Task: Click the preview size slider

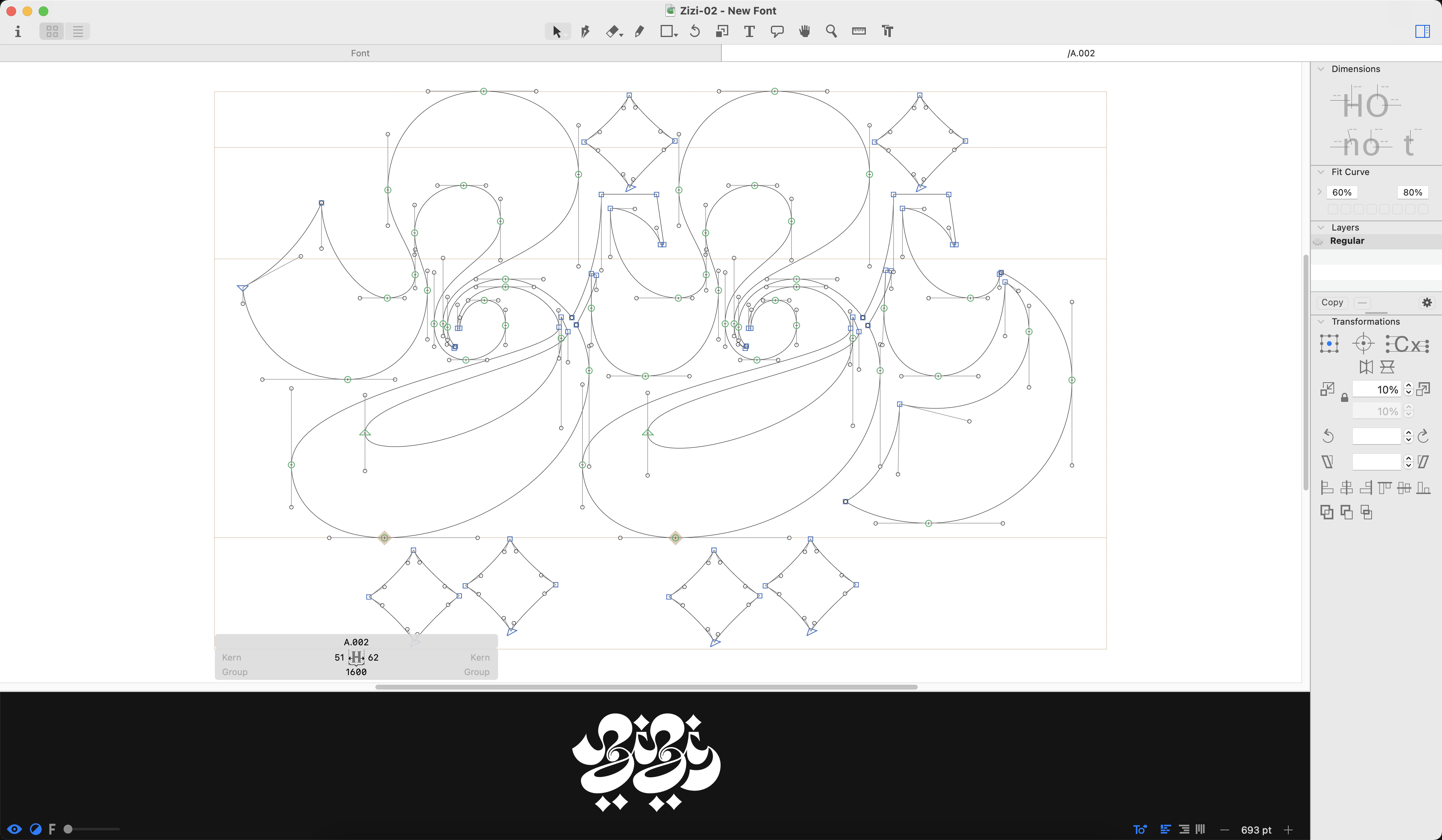Action: pos(92,829)
